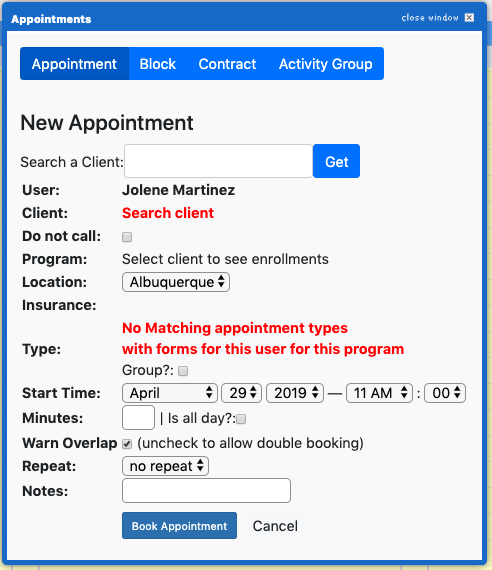Enable the Do not call checkbox
The image size is (492, 570).
pos(127,237)
